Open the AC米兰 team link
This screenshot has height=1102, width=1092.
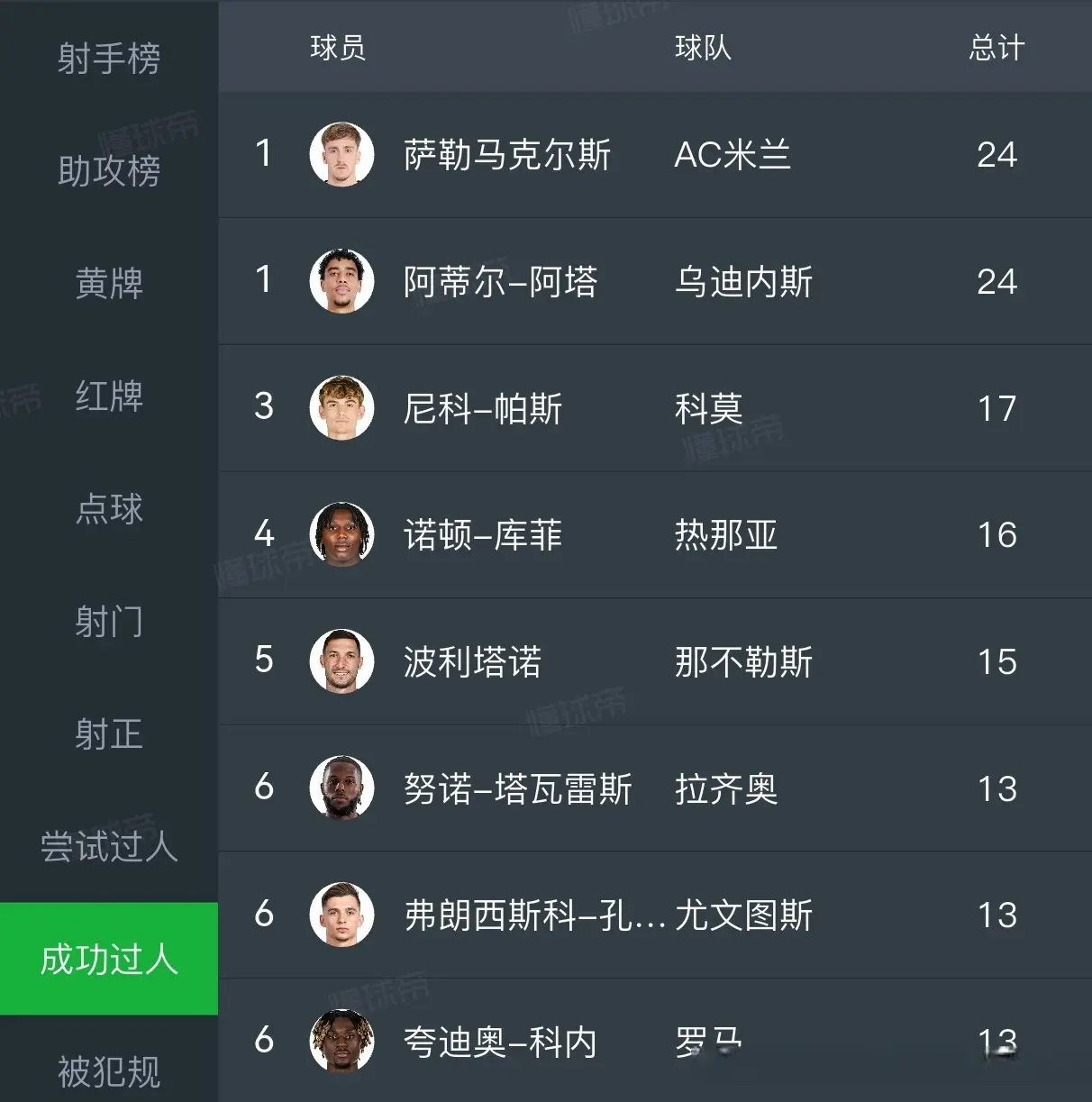click(x=732, y=155)
